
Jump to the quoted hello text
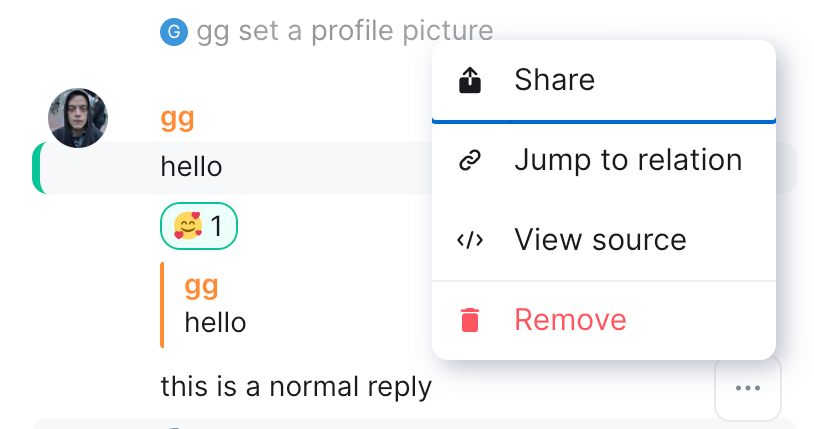[215, 322]
